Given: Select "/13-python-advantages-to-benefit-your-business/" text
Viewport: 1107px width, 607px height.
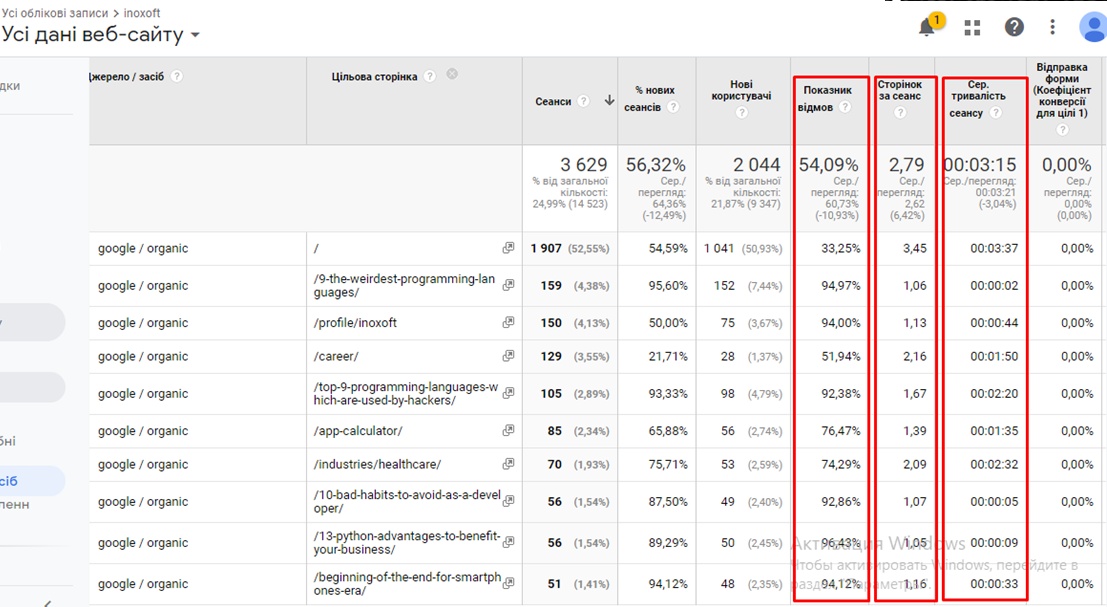Looking at the screenshot, I should click(x=407, y=543).
